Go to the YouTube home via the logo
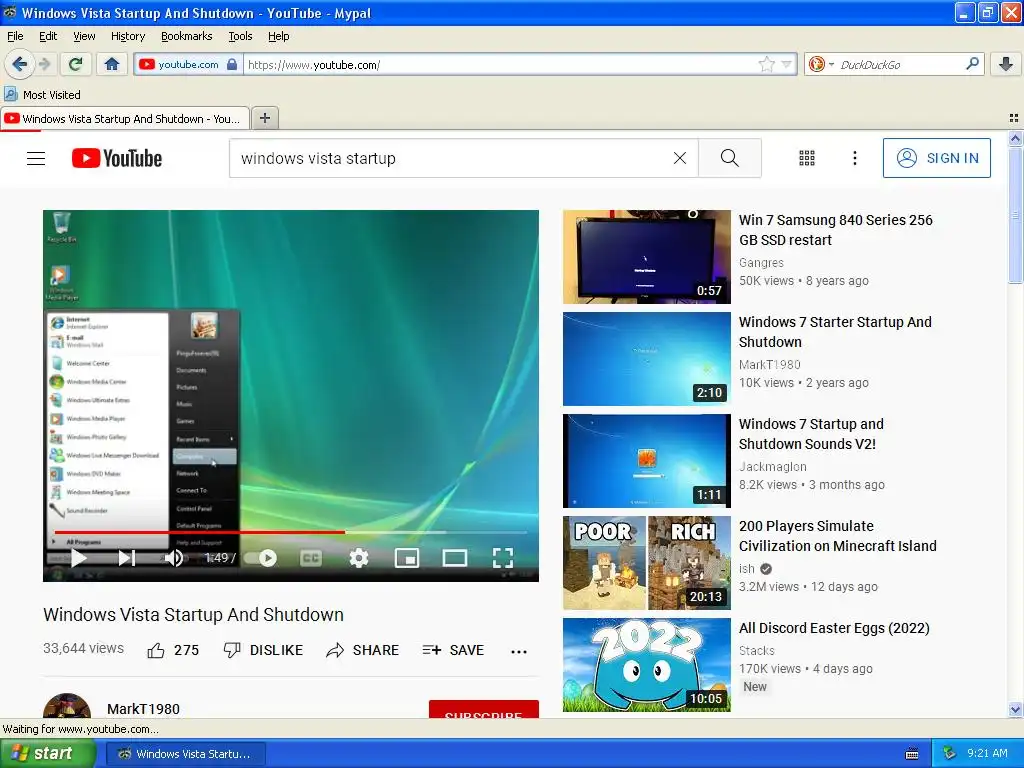This screenshot has height=768, width=1024. click(117, 158)
